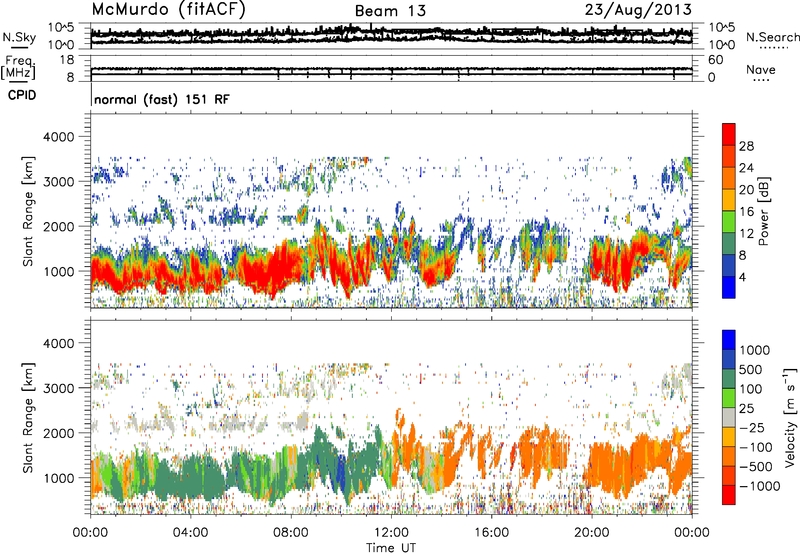Click the N.Search legend label
800x554 pixels.
[772, 37]
